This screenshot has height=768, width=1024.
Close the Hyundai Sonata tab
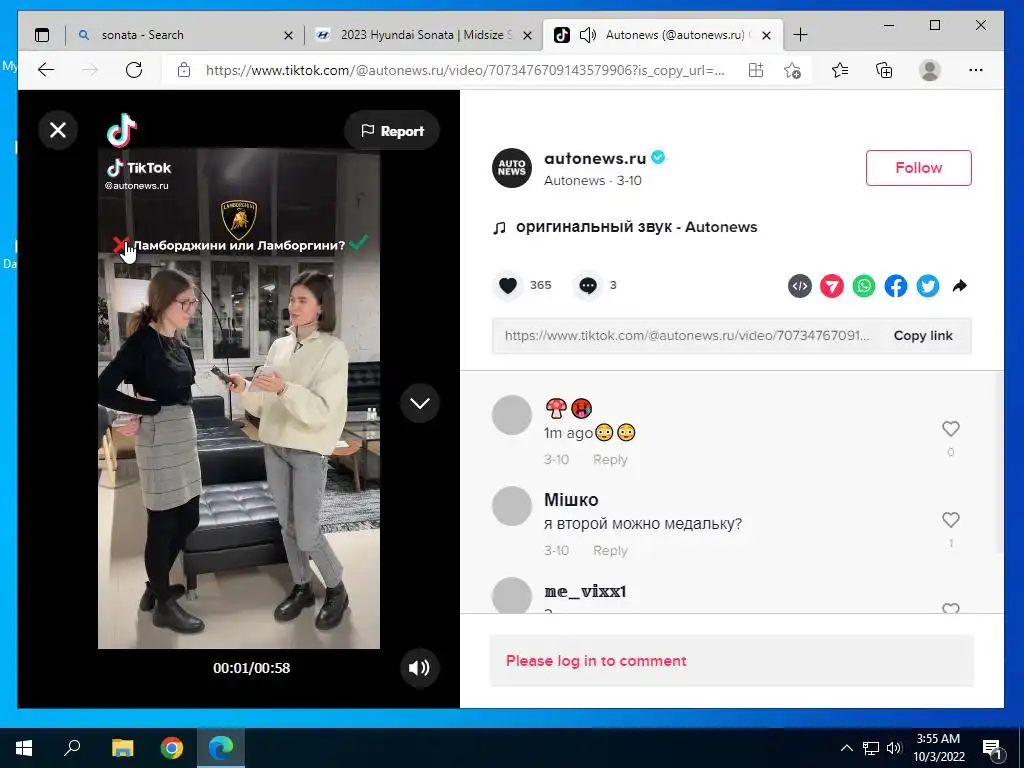tap(528, 36)
